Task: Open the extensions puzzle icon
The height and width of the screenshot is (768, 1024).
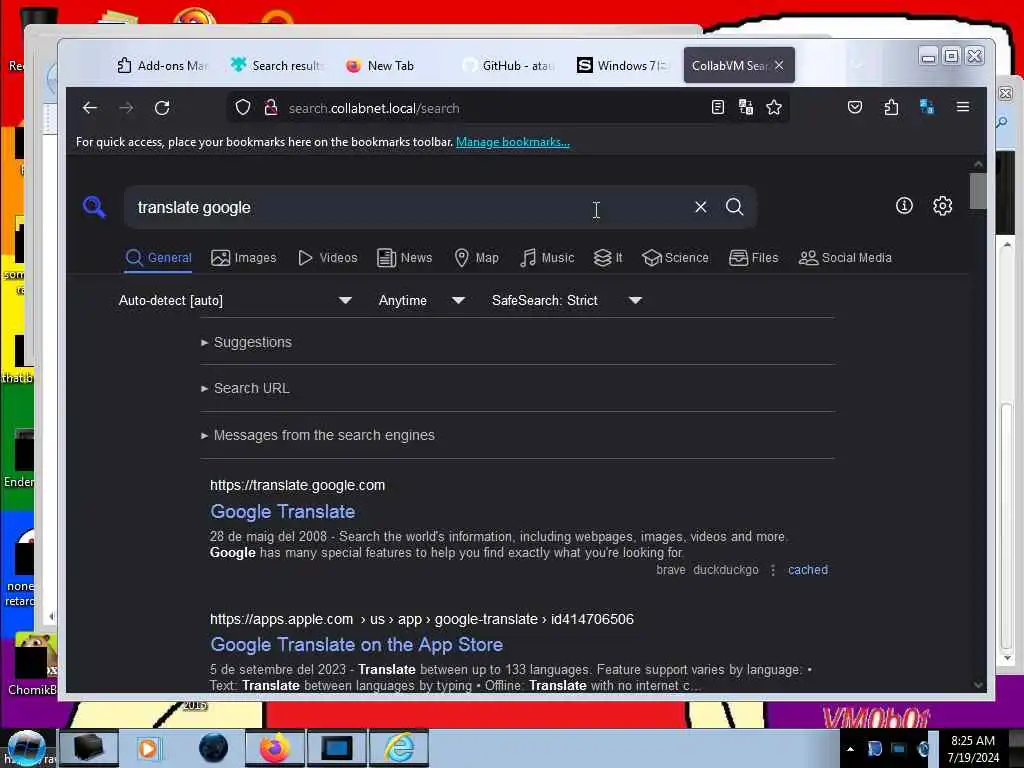Action: (891, 107)
